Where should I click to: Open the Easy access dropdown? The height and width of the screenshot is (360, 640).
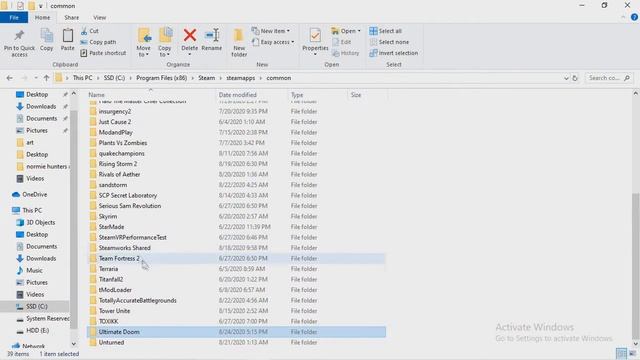(273, 42)
